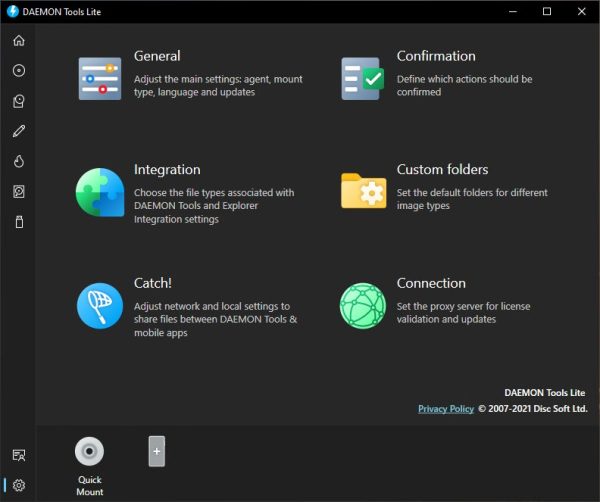This screenshot has height=502, width=600.
Task: Open the Custom folders settings heading
Action: click(442, 170)
